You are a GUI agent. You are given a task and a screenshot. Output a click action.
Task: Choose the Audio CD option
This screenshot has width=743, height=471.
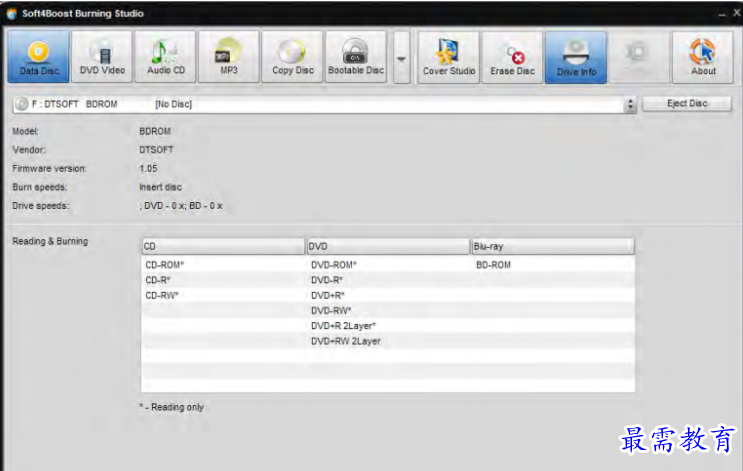pyautogui.click(x=165, y=57)
